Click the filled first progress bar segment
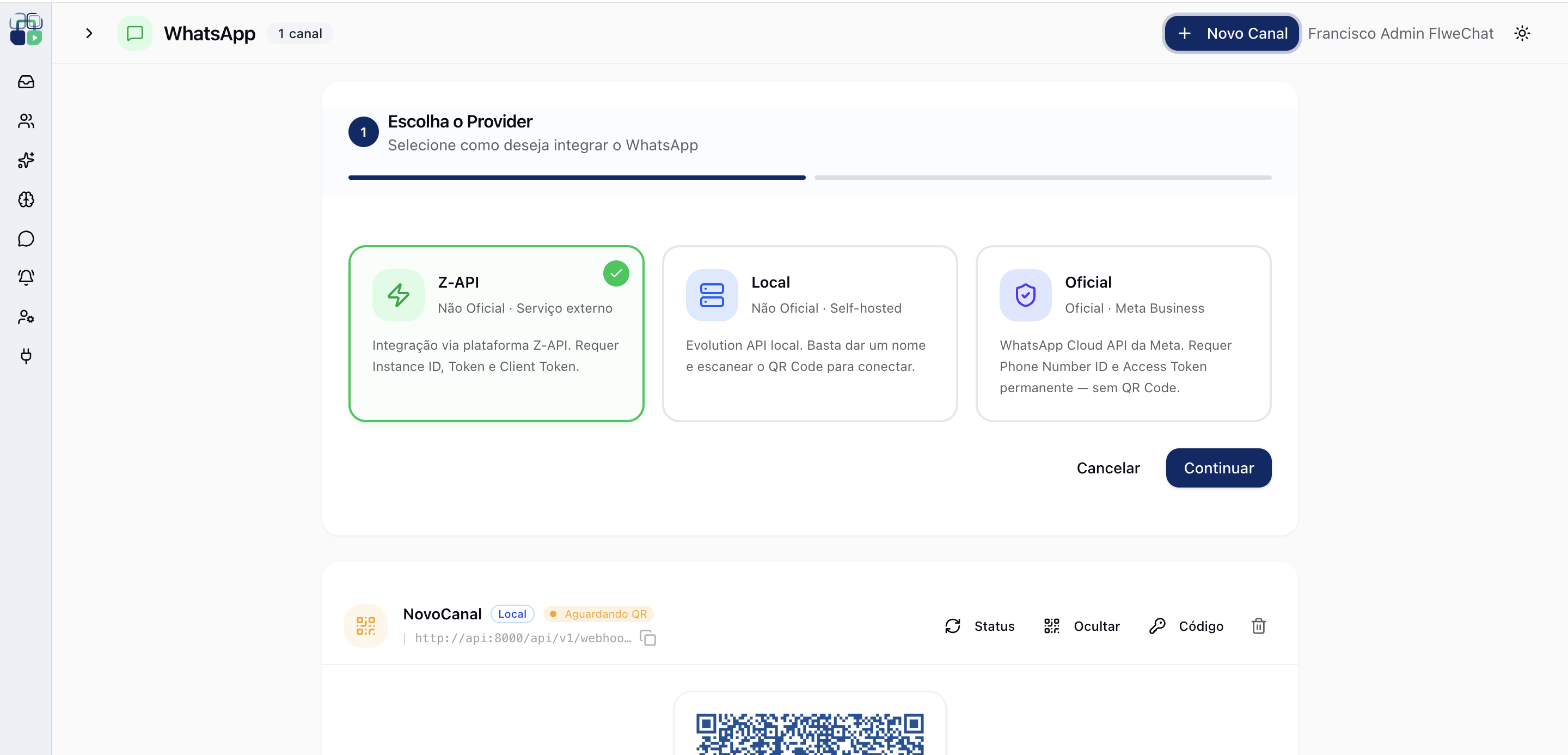Image resolution: width=1568 pixels, height=755 pixels. [x=577, y=178]
